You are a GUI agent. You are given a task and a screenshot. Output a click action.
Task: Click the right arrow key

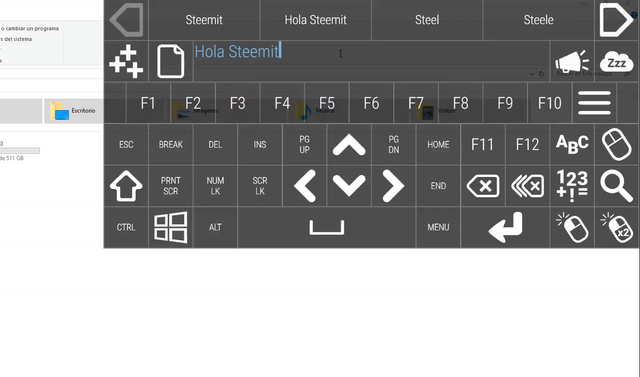pos(393,186)
